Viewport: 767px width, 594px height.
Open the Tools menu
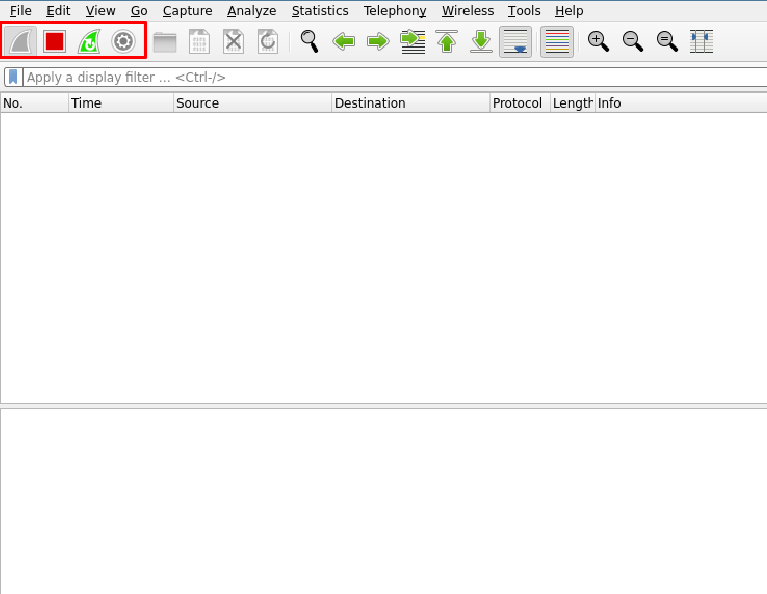pyautogui.click(x=524, y=10)
